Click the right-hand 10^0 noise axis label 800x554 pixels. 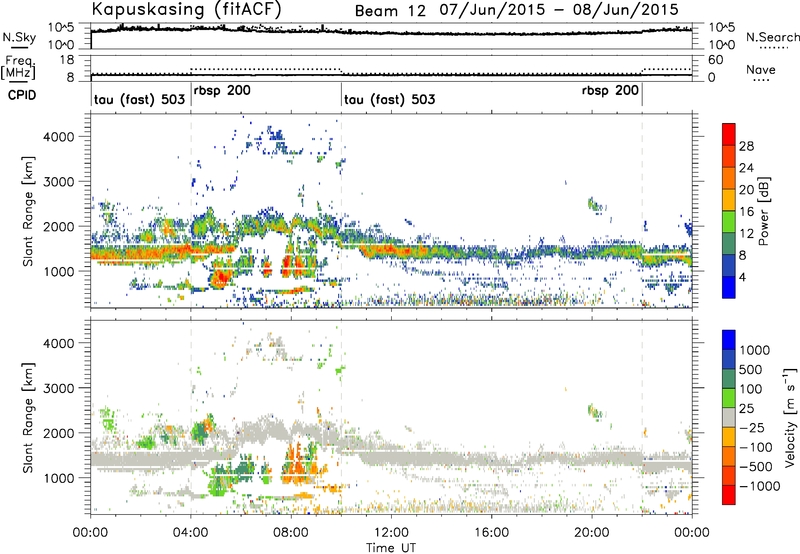(721, 45)
